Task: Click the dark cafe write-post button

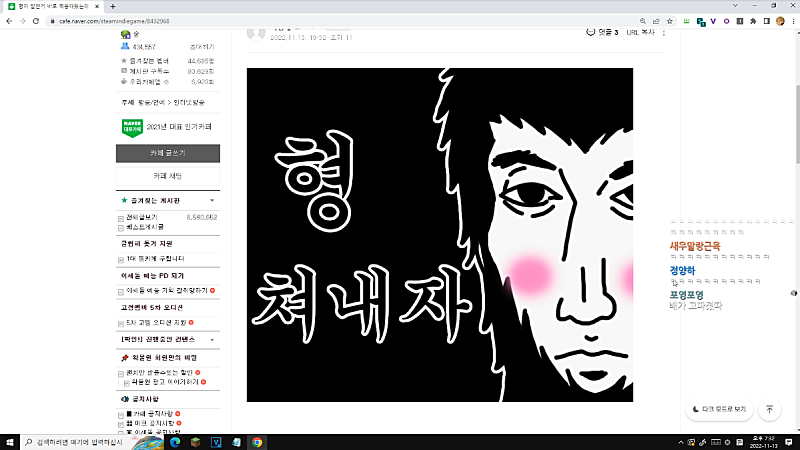Action: click(168, 153)
